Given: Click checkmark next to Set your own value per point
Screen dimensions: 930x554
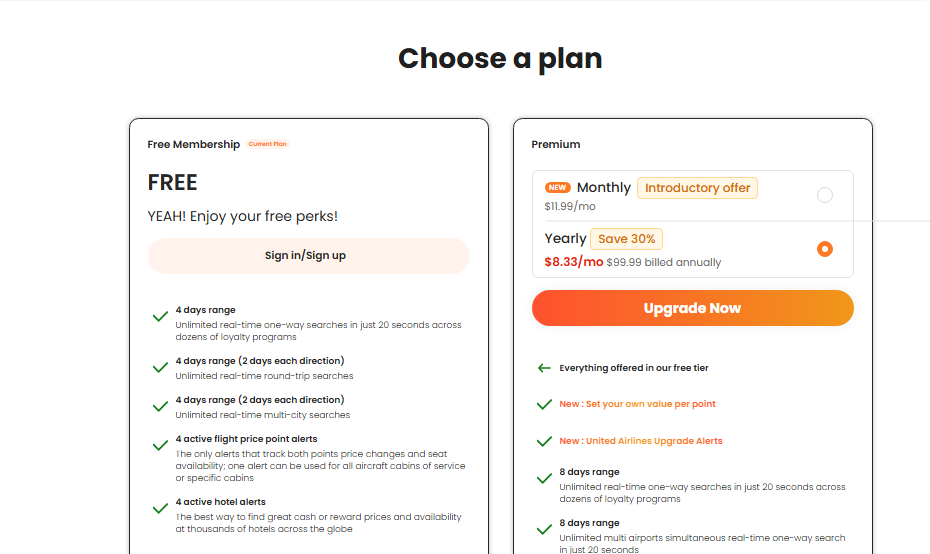Looking at the screenshot, I should (x=544, y=405).
